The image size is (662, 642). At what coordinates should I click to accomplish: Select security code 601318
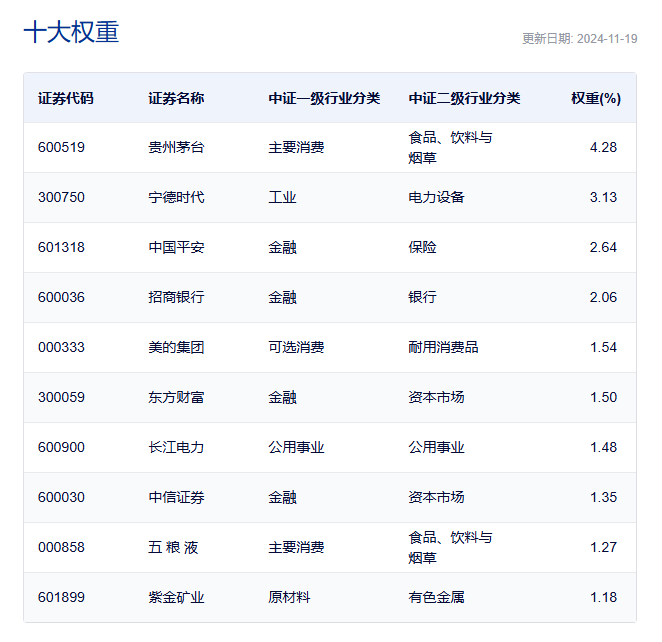click(x=61, y=247)
